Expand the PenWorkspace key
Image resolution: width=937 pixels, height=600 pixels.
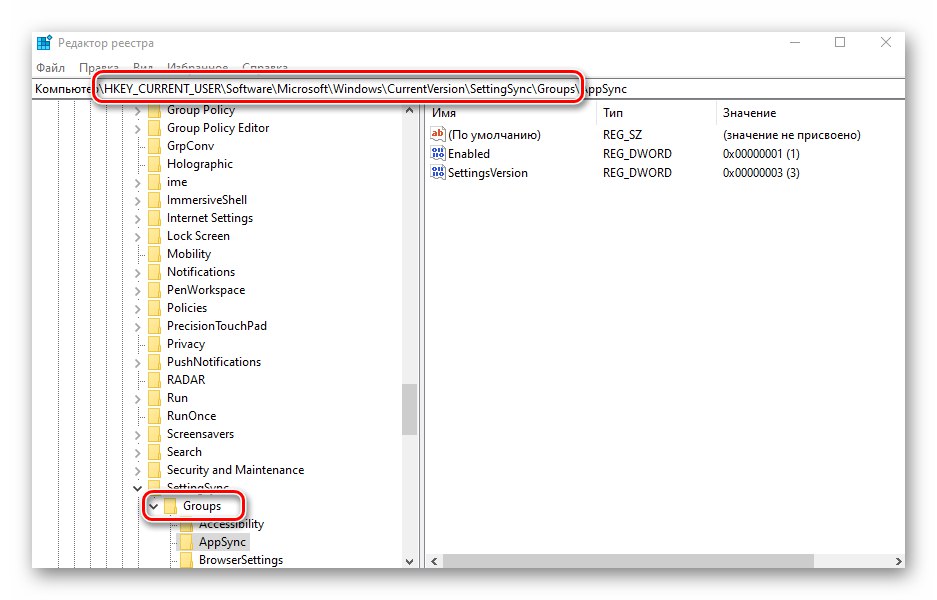click(x=137, y=290)
